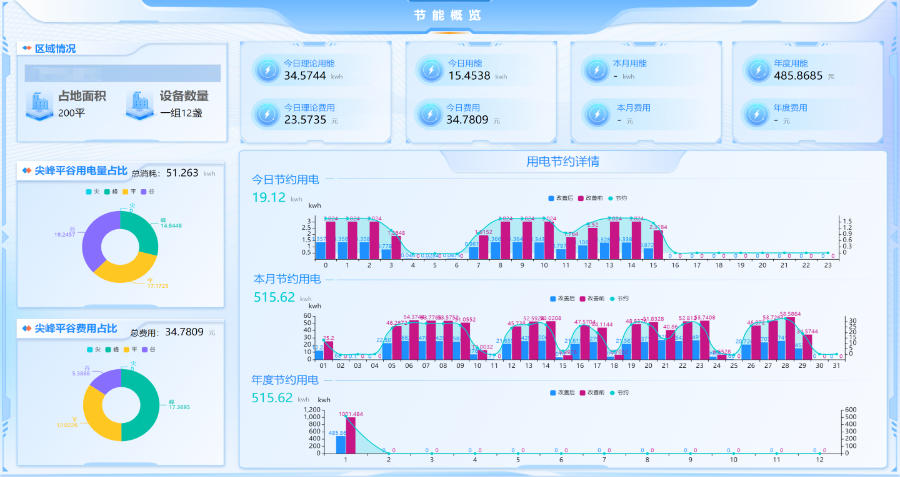Click the blurred region name field
The height and width of the screenshot is (477, 900).
(x=122, y=73)
